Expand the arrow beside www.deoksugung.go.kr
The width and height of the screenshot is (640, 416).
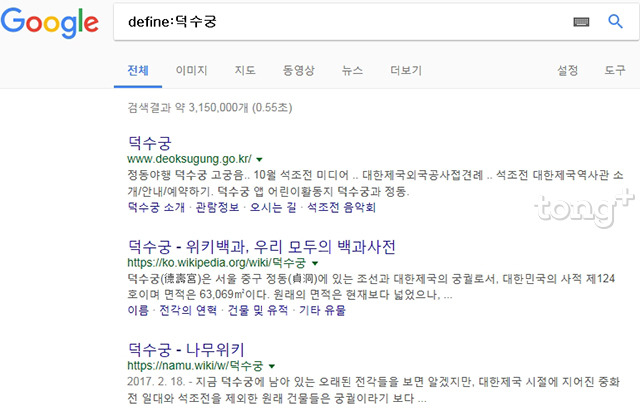click(259, 159)
